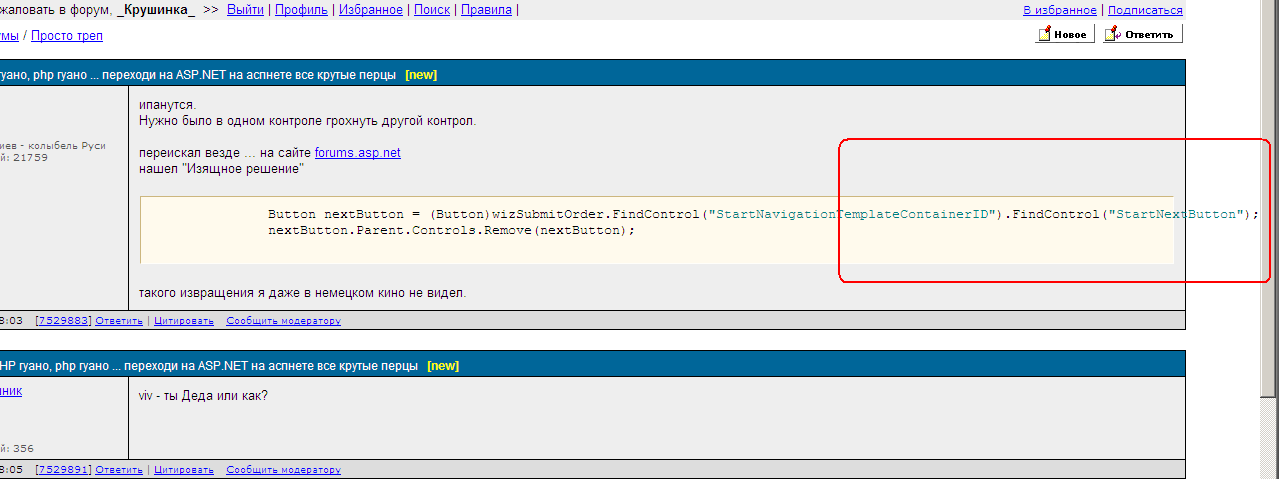Image resolution: width=1280 pixels, height=479 pixels.
Task: Subscribe using the Подписаться link
Action: click(1145, 10)
